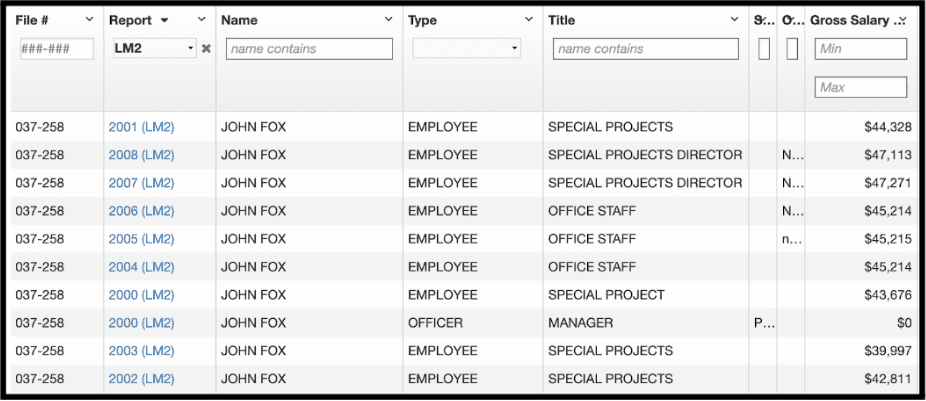Open the File # column menu
The width and height of the screenshot is (926, 401).
89,20
